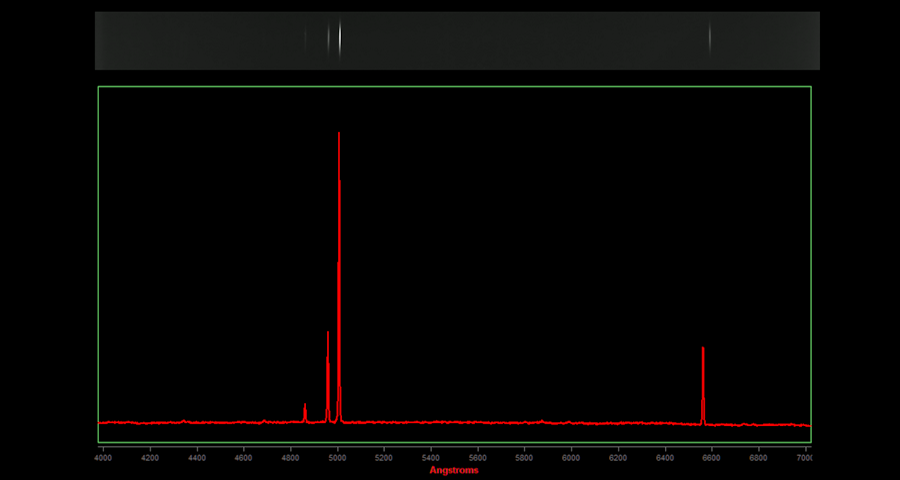Click the 6000 wavelength tick label
The width and height of the screenshot is (900, 480).
(x=571, y=457)
